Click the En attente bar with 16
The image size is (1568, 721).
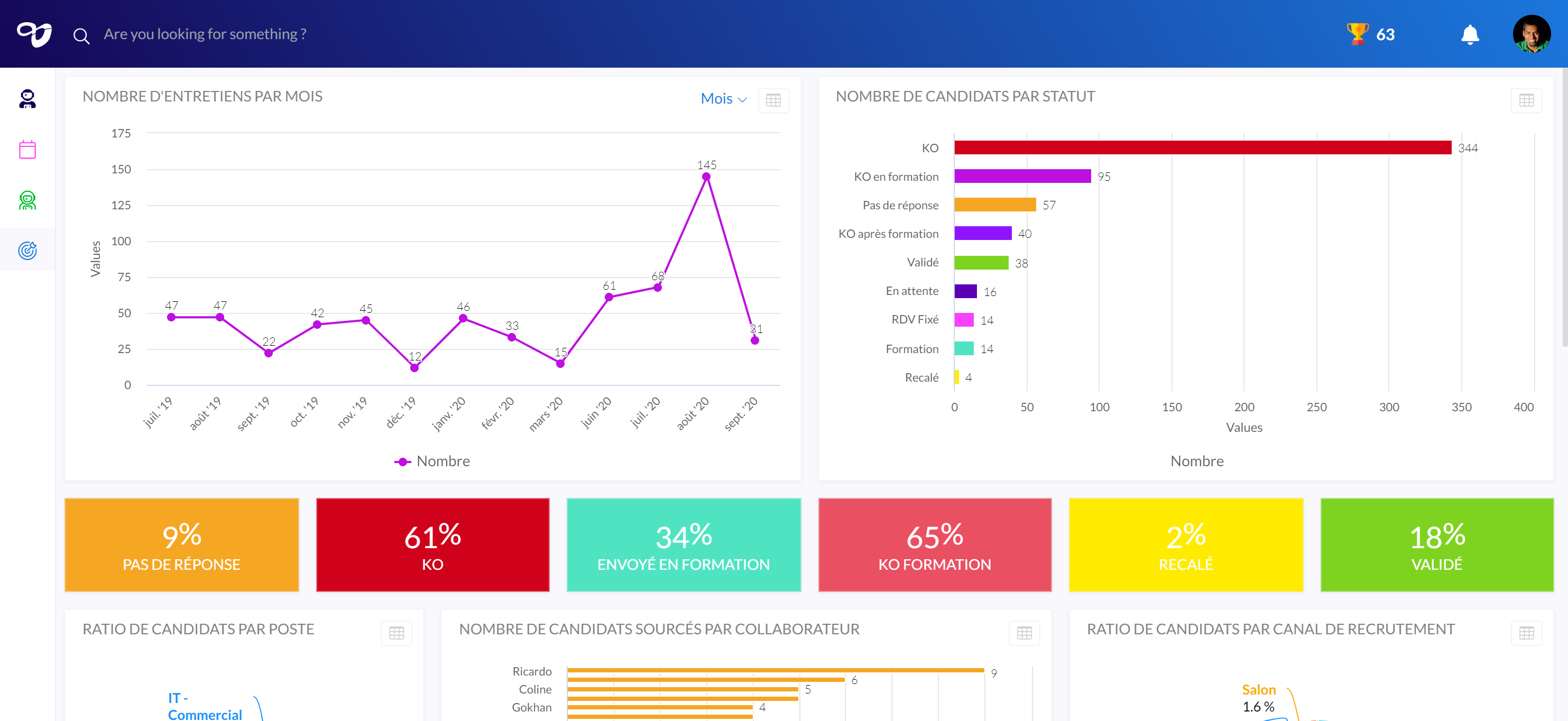click(x=965, y=291)
